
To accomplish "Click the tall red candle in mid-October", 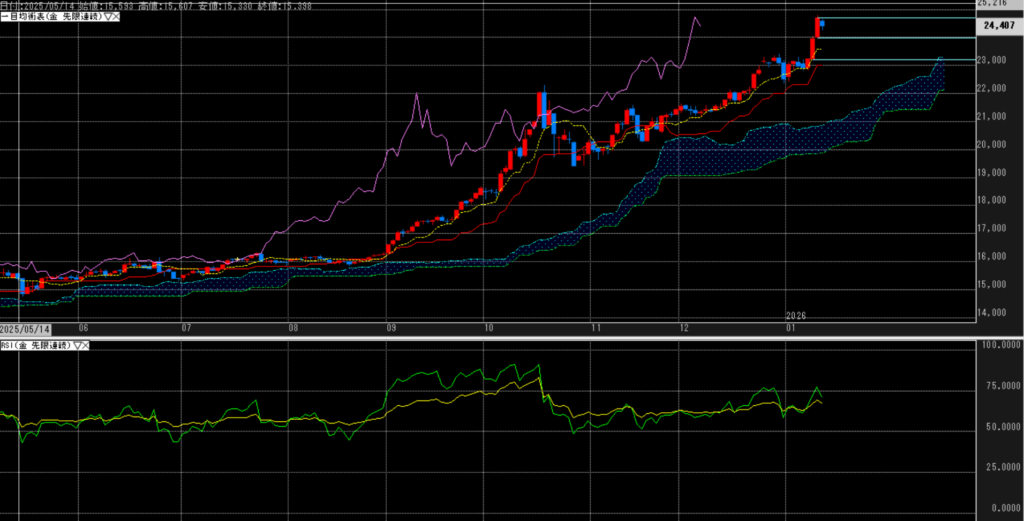I will point(540,105).
